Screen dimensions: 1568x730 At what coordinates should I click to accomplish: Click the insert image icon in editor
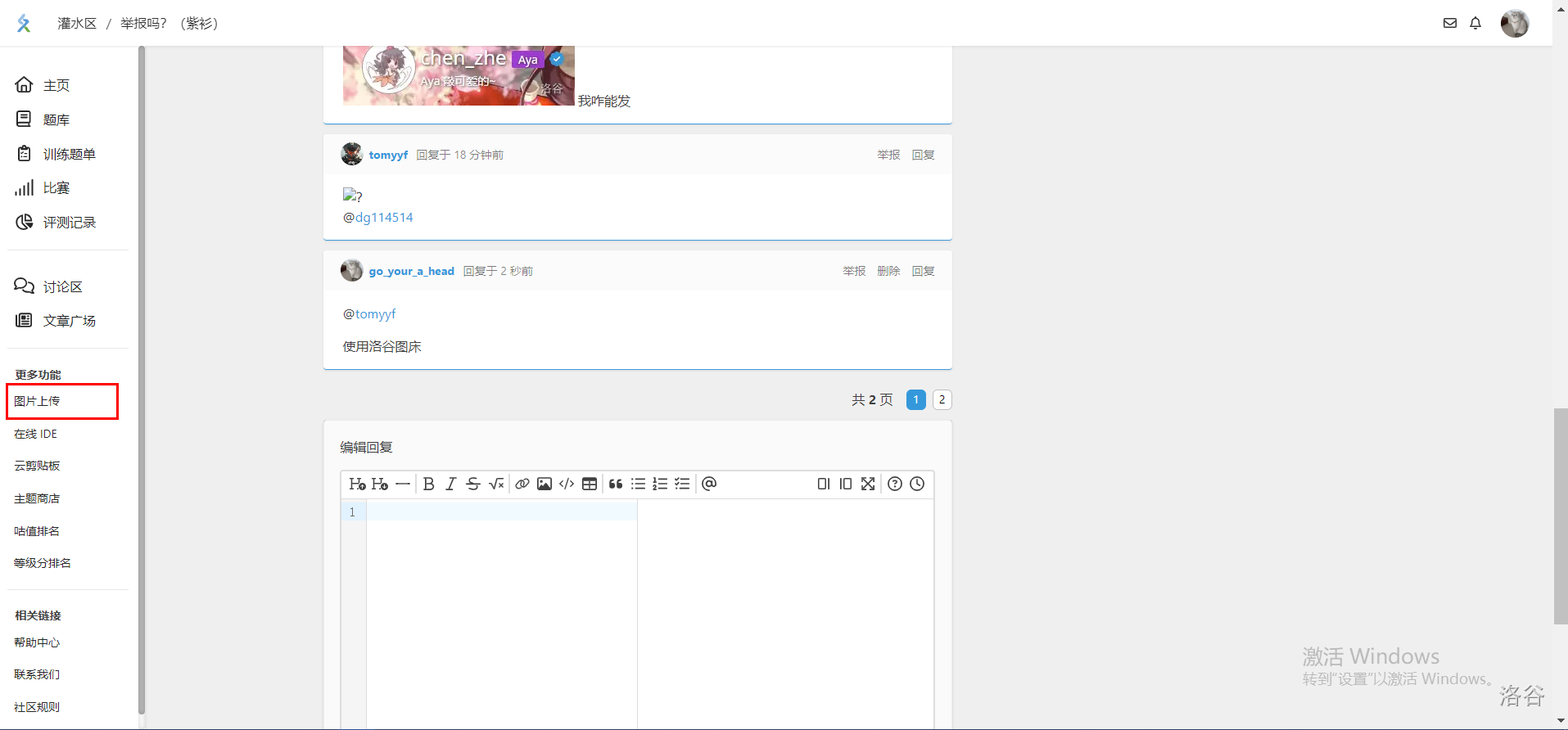[x=545, y=484]
